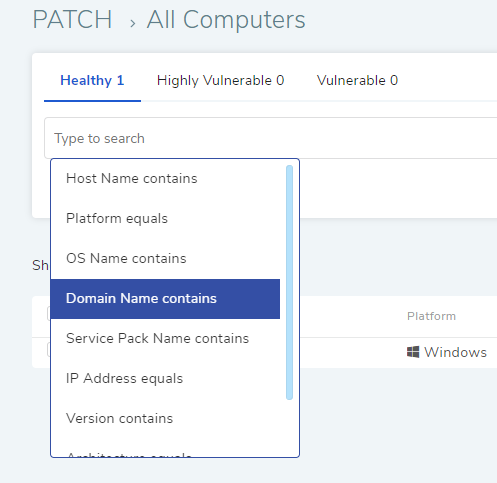Pick the Platform equals filter option
The height and width of the screenshot is (483, 497).
pyautogui.click(x=165, y=219)
